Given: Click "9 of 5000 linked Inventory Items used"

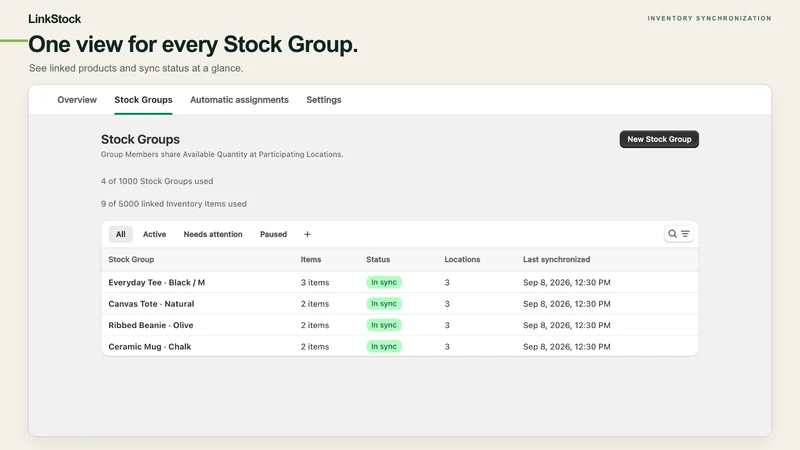Looking at the screenshot, I should (173, 204).
